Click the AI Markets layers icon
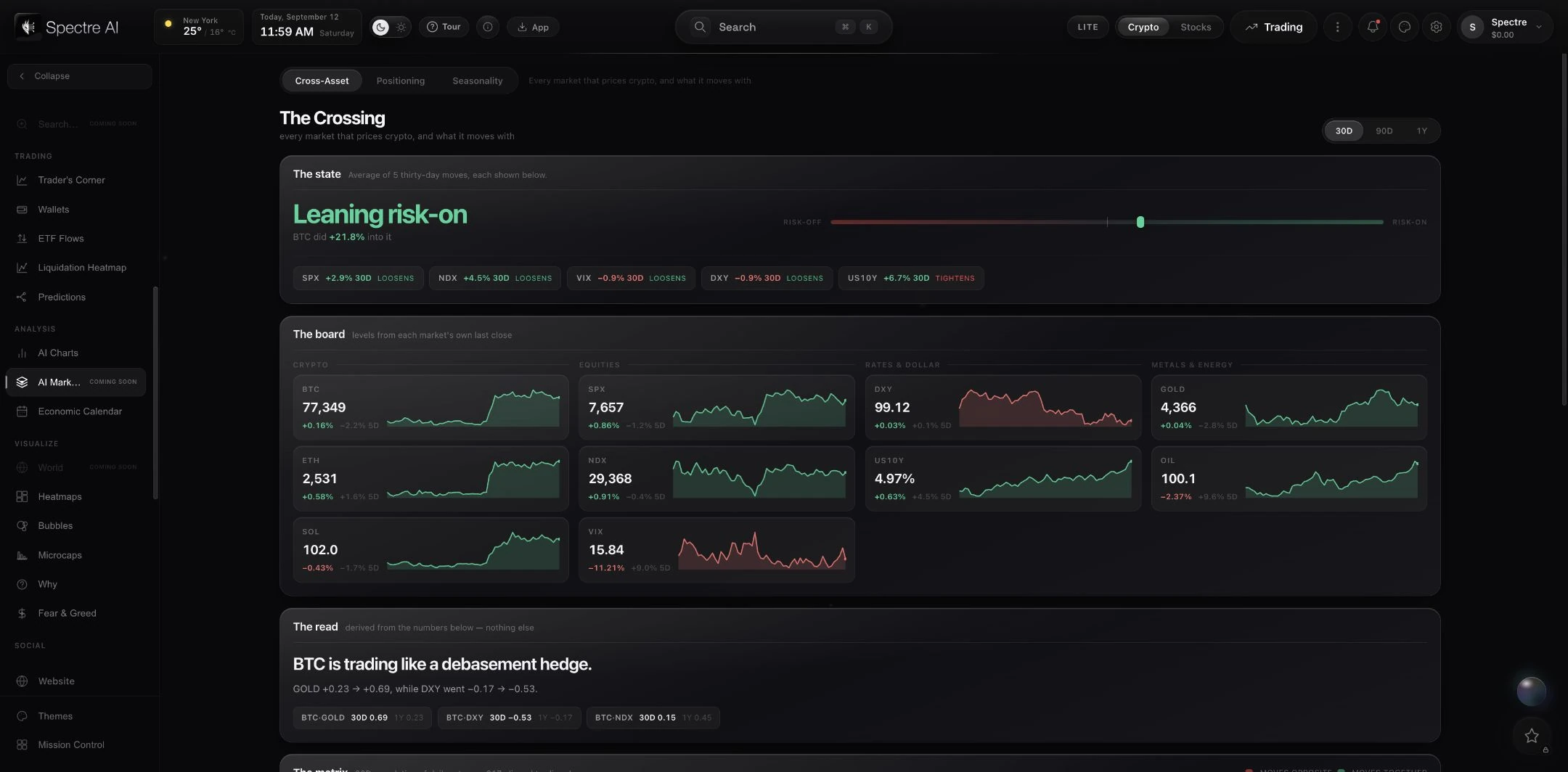This screenshot has height=772, width=1568. [22, 382]
